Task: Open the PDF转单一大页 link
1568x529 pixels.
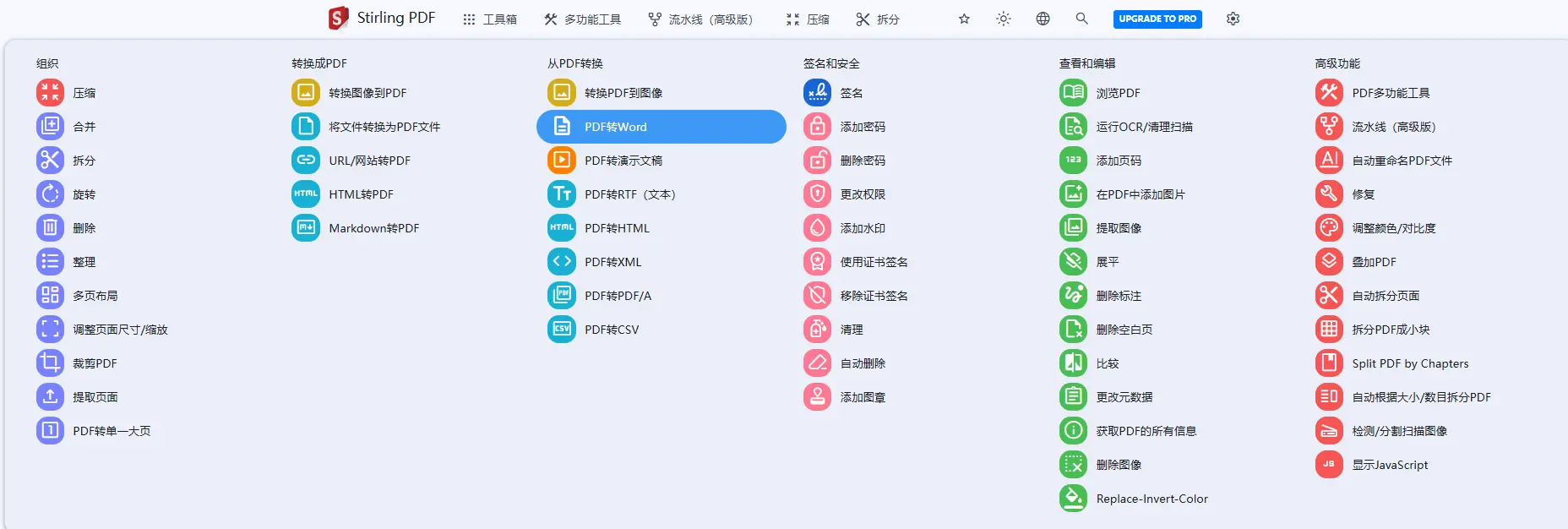Action: 112,431
